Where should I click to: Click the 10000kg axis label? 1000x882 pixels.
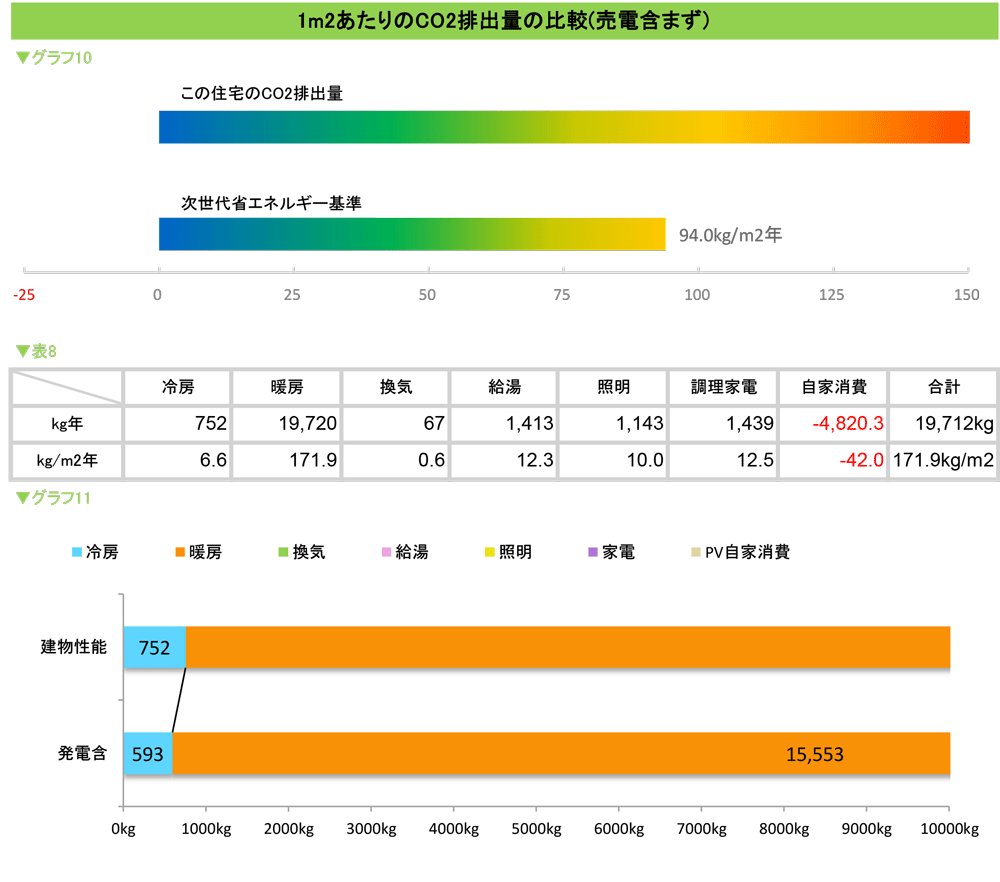point(950,829)
